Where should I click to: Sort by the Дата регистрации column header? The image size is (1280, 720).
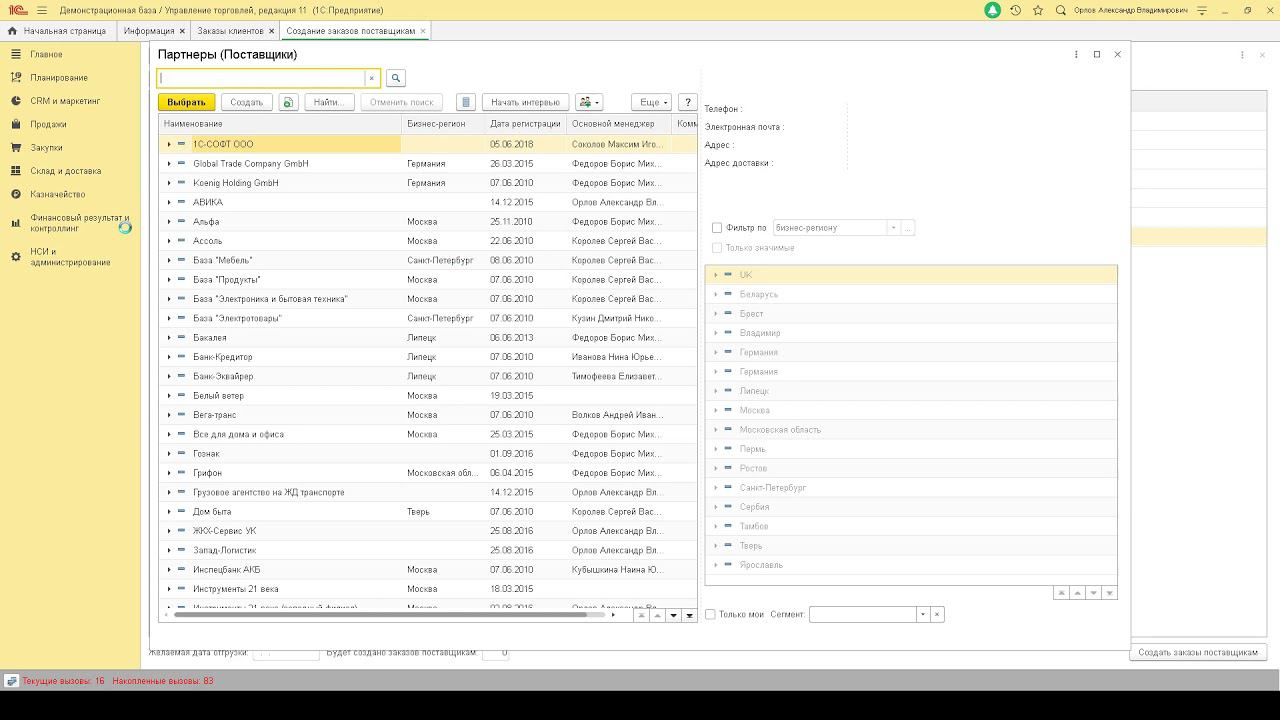(x=525, y=124)
